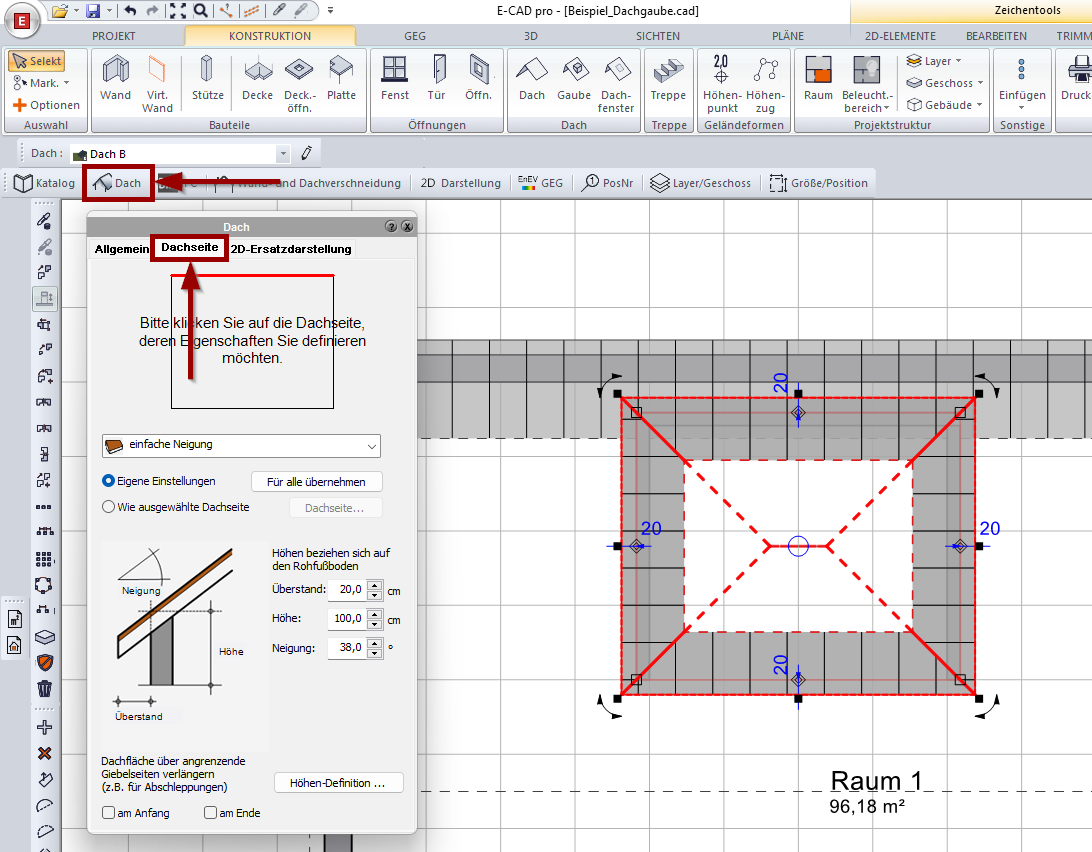Select the Treppe staircase tool

(668, 78)
